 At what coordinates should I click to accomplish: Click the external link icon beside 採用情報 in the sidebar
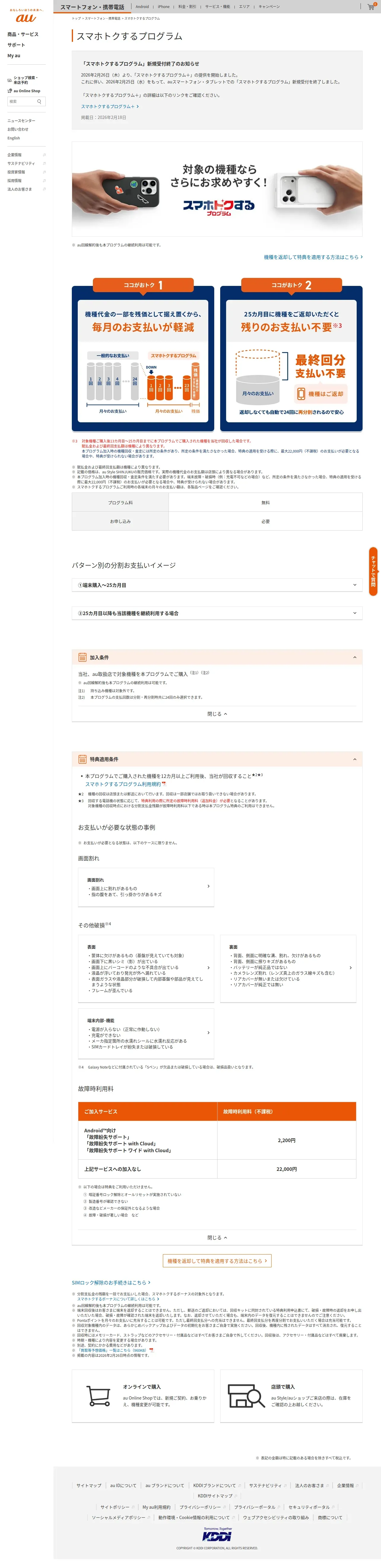point(45,181)
